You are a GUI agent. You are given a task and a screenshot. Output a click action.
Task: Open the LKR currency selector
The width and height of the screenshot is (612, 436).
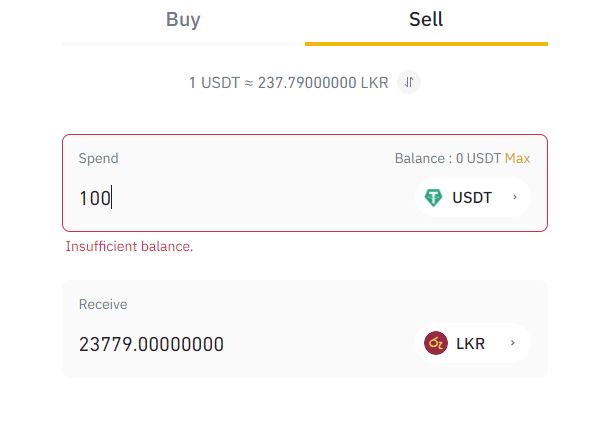472,343
